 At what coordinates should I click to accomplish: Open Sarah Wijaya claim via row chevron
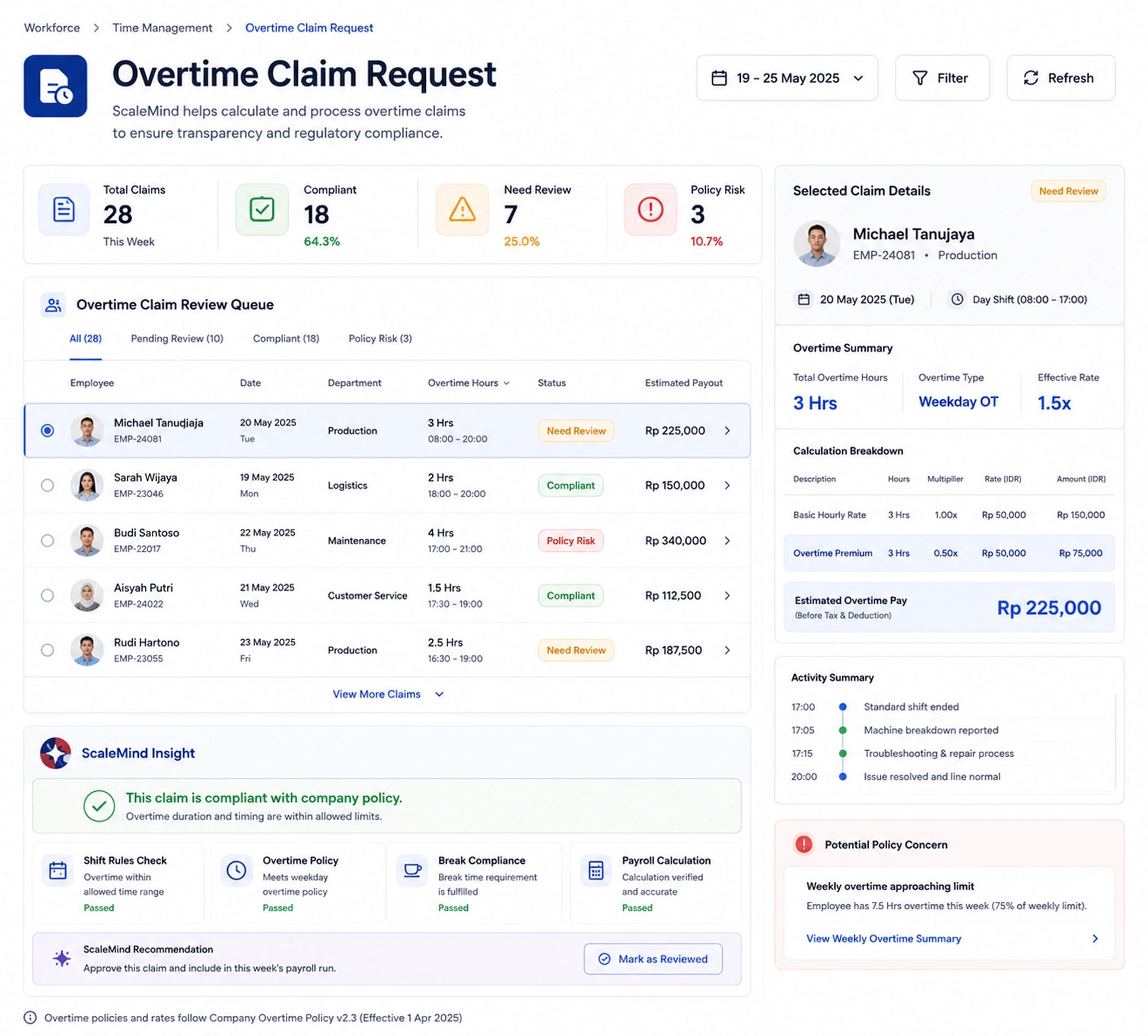[x=727, y=485]
